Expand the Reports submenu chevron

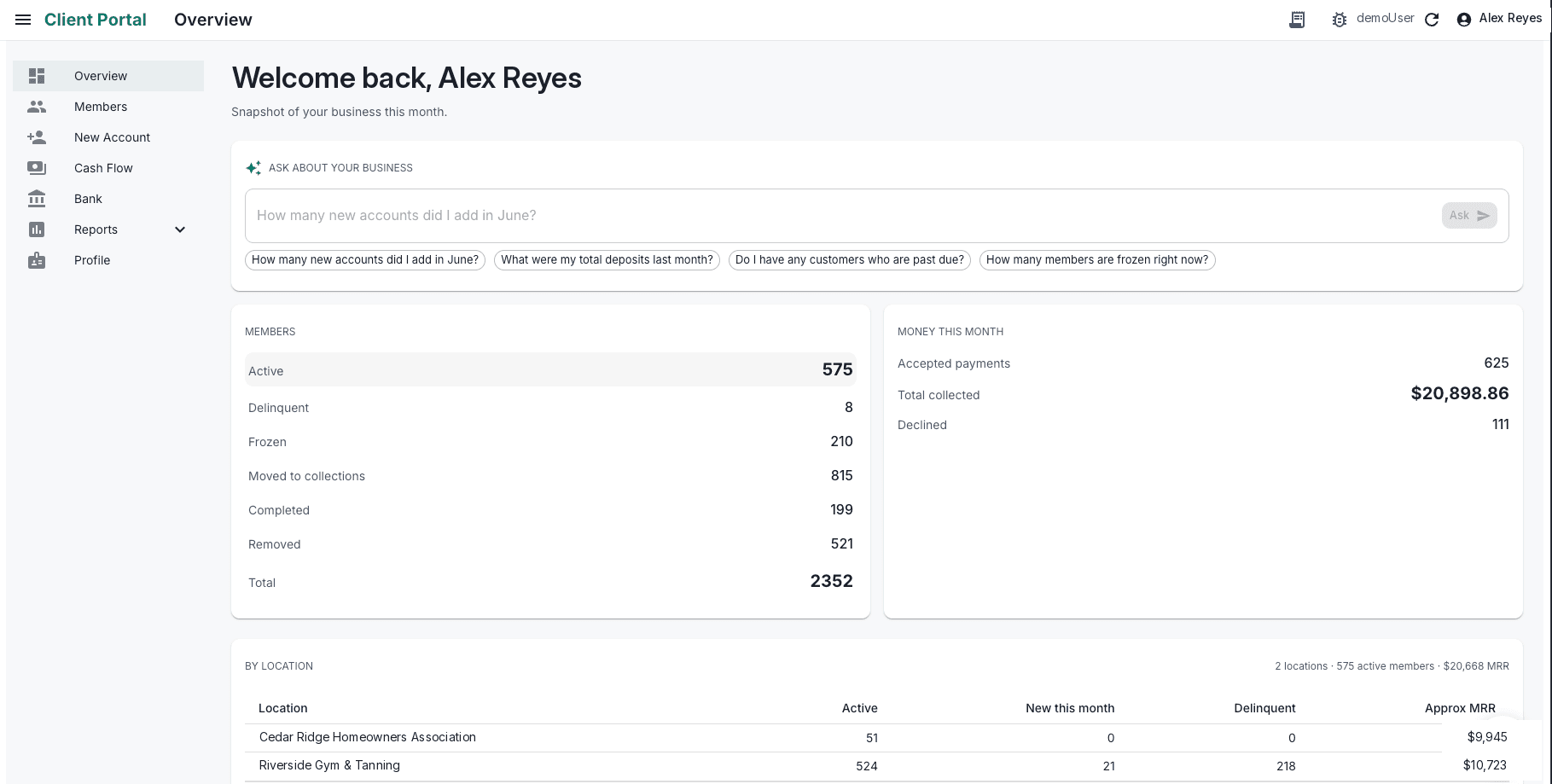point(180,229)
